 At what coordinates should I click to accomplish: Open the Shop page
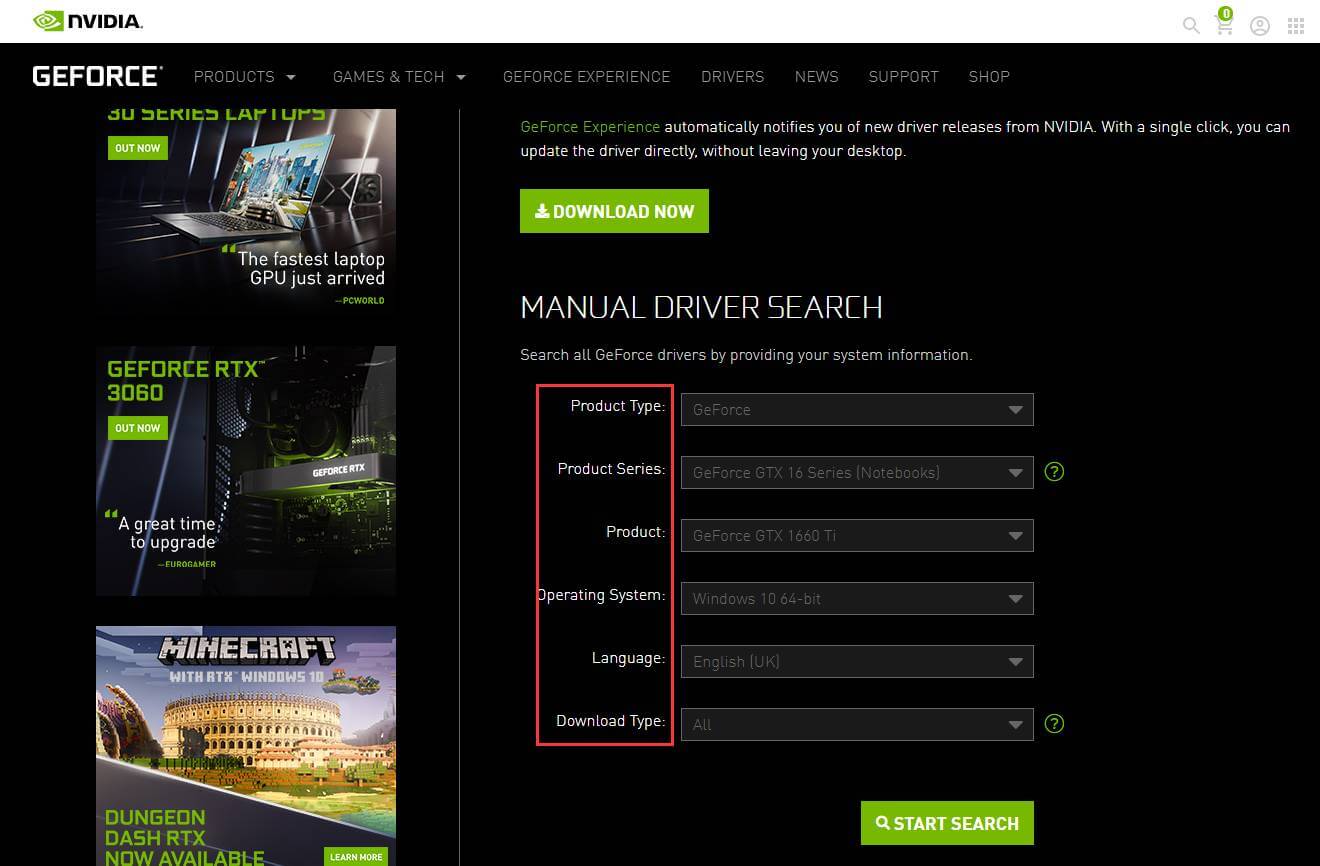988,77
